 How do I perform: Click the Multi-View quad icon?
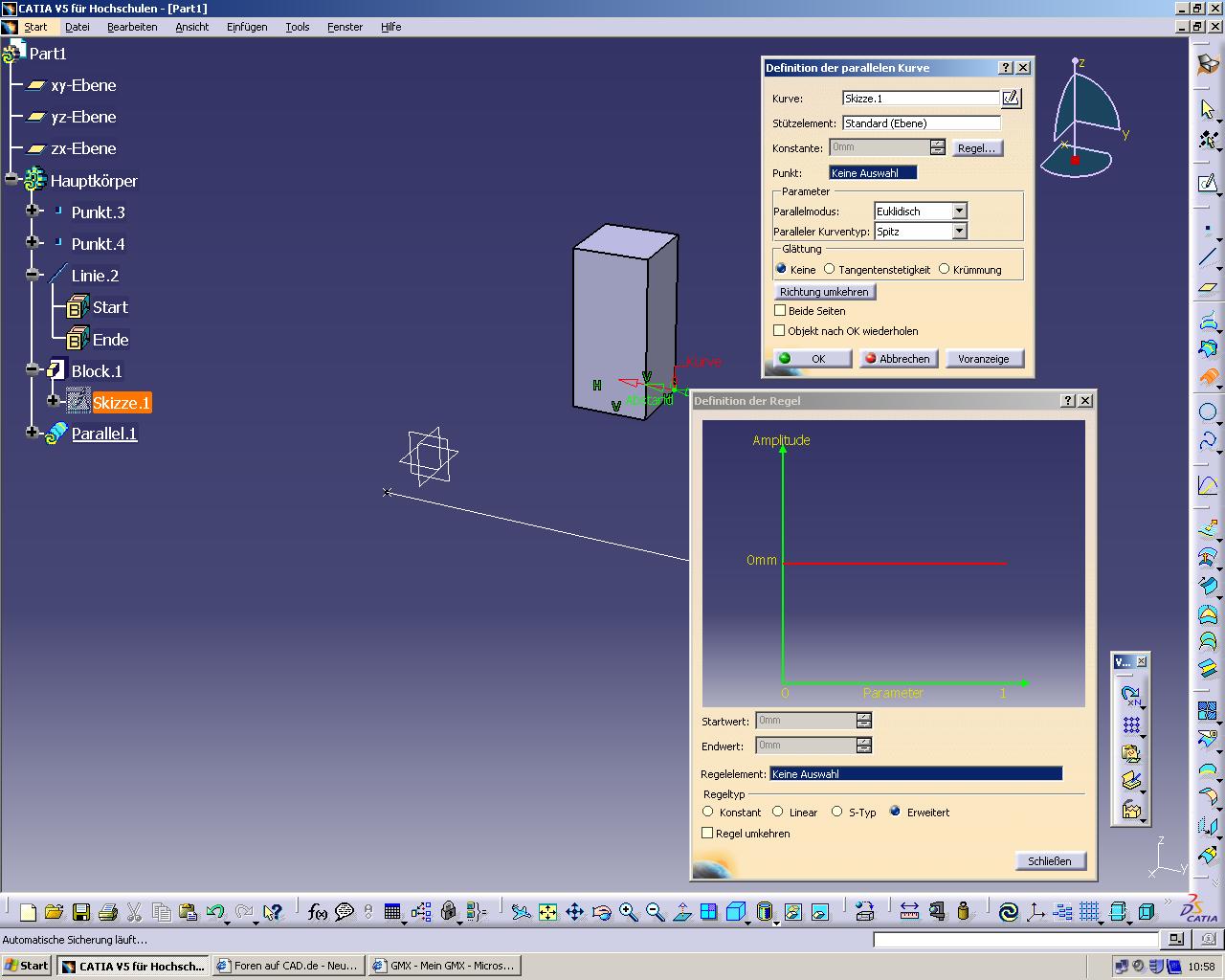(x=708, y=912)
